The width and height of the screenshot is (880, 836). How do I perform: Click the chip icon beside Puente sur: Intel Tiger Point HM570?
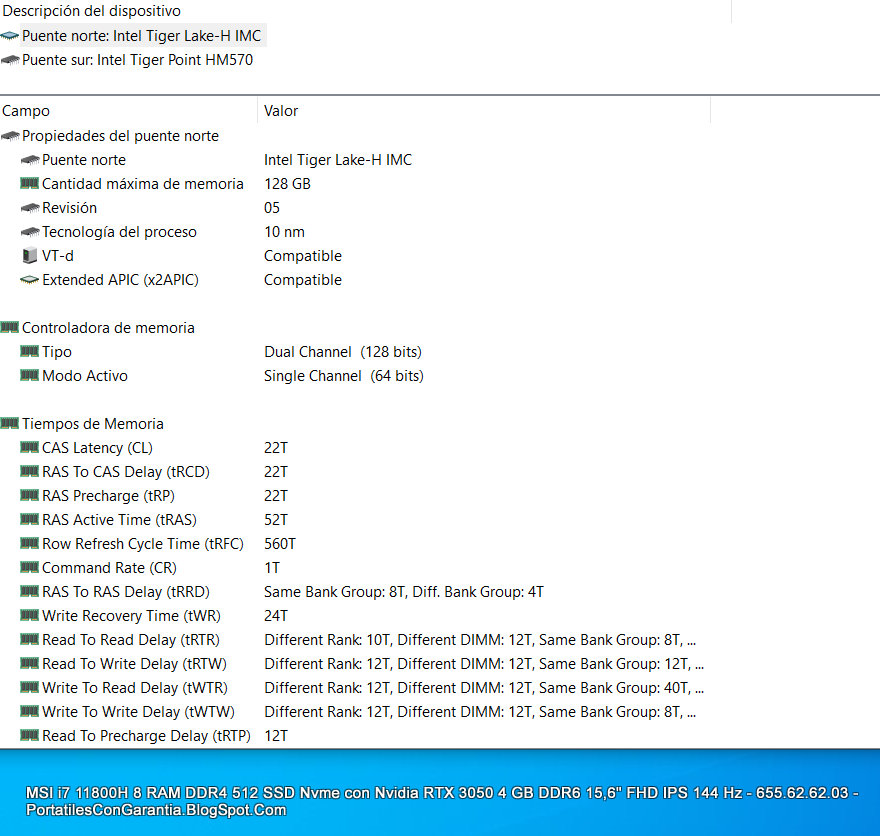10,60
